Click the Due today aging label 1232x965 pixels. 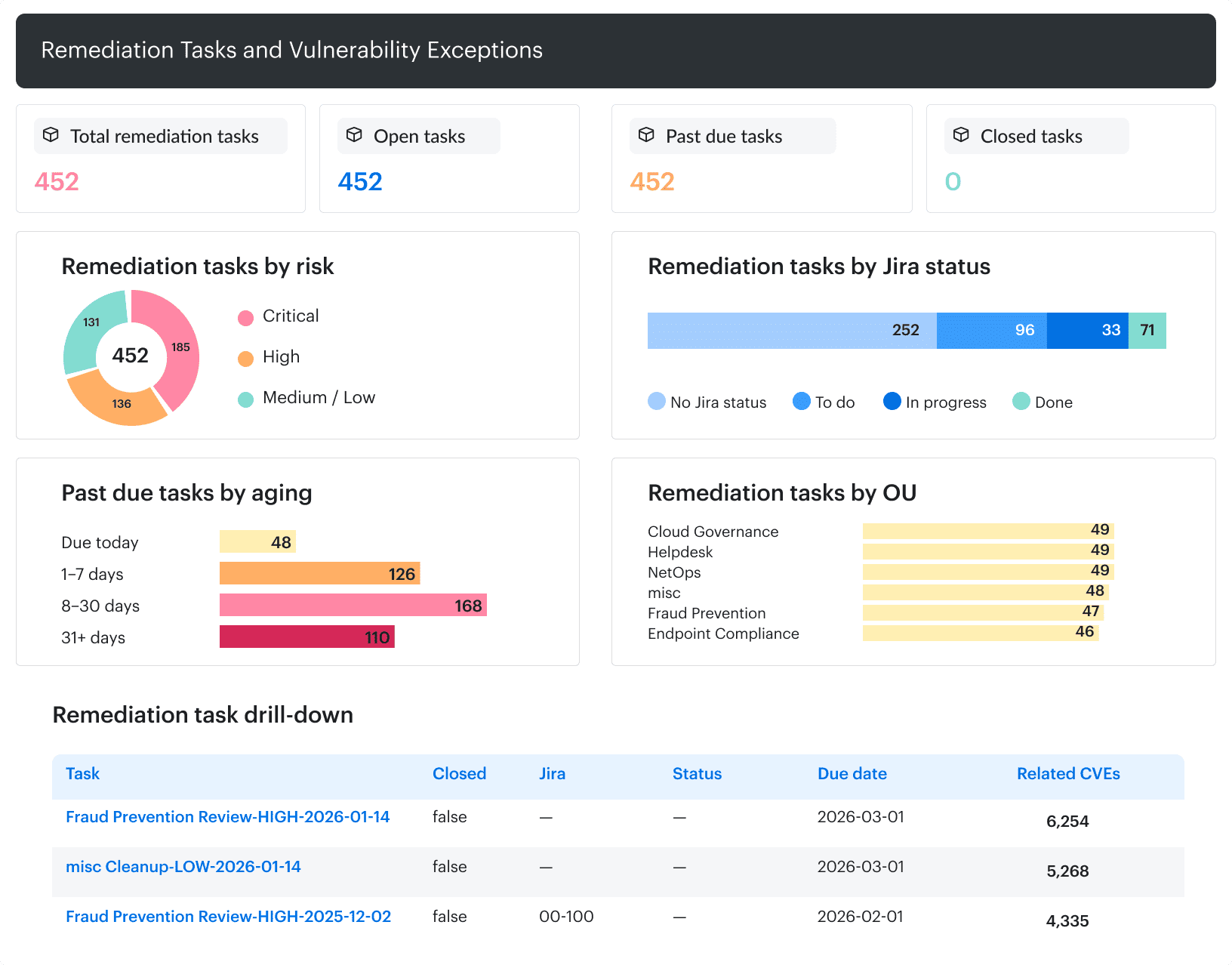pos(100,542)
